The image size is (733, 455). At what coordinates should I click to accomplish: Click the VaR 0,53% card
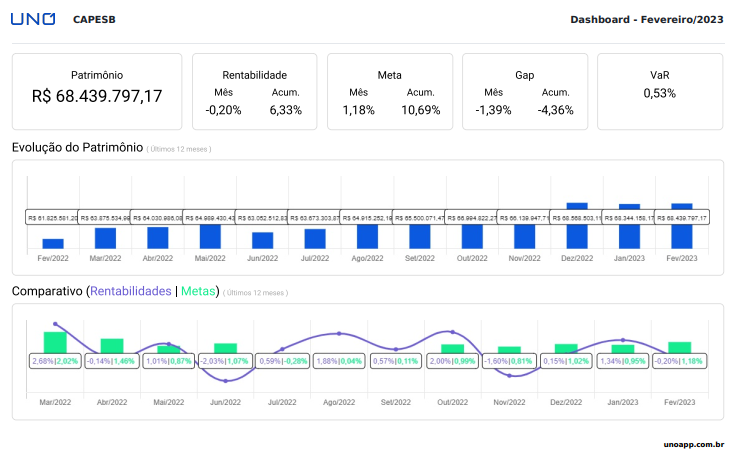coord(659,91)
